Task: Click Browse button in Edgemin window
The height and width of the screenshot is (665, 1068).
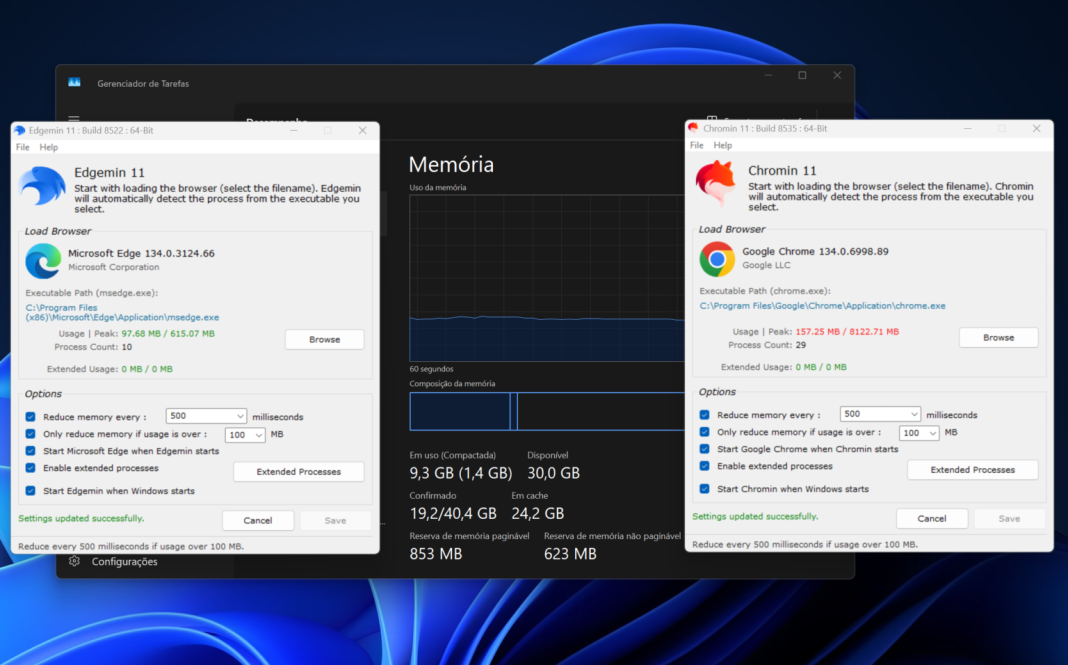Action: pos(324,340)
